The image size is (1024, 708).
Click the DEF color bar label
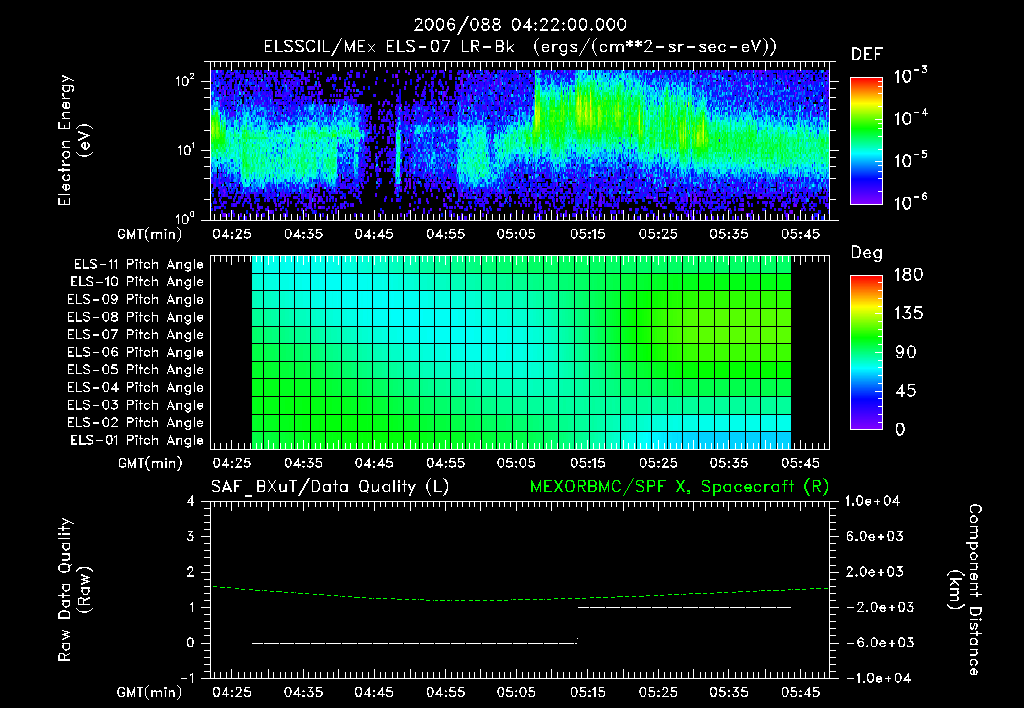click(x=867, y=54)
